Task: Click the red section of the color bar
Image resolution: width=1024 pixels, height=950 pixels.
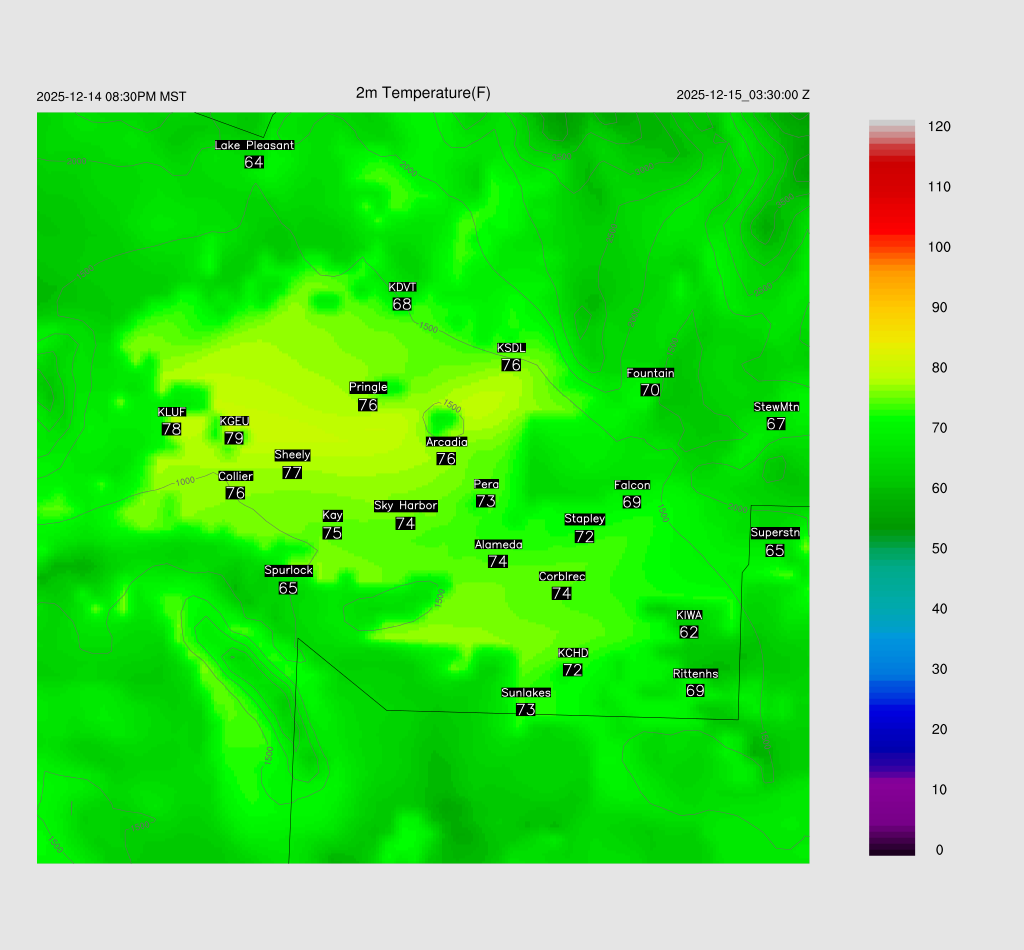Action: tap(892, 200)
